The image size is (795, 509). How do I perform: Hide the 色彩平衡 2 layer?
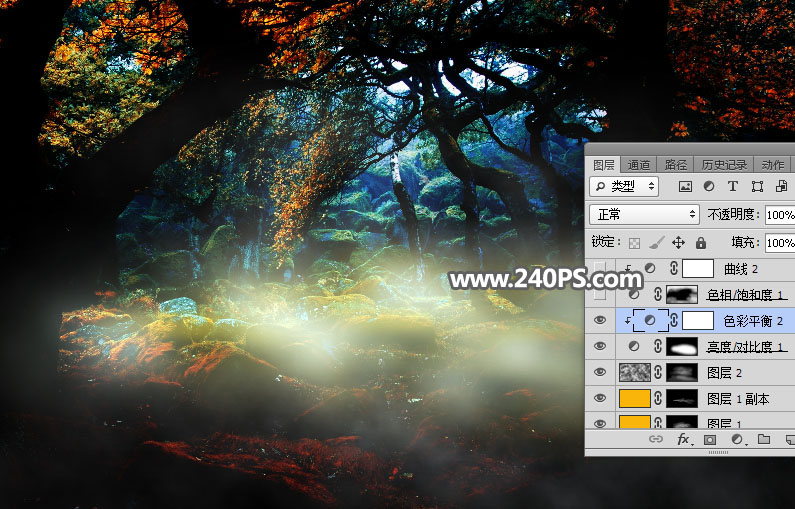click(600, 320)
